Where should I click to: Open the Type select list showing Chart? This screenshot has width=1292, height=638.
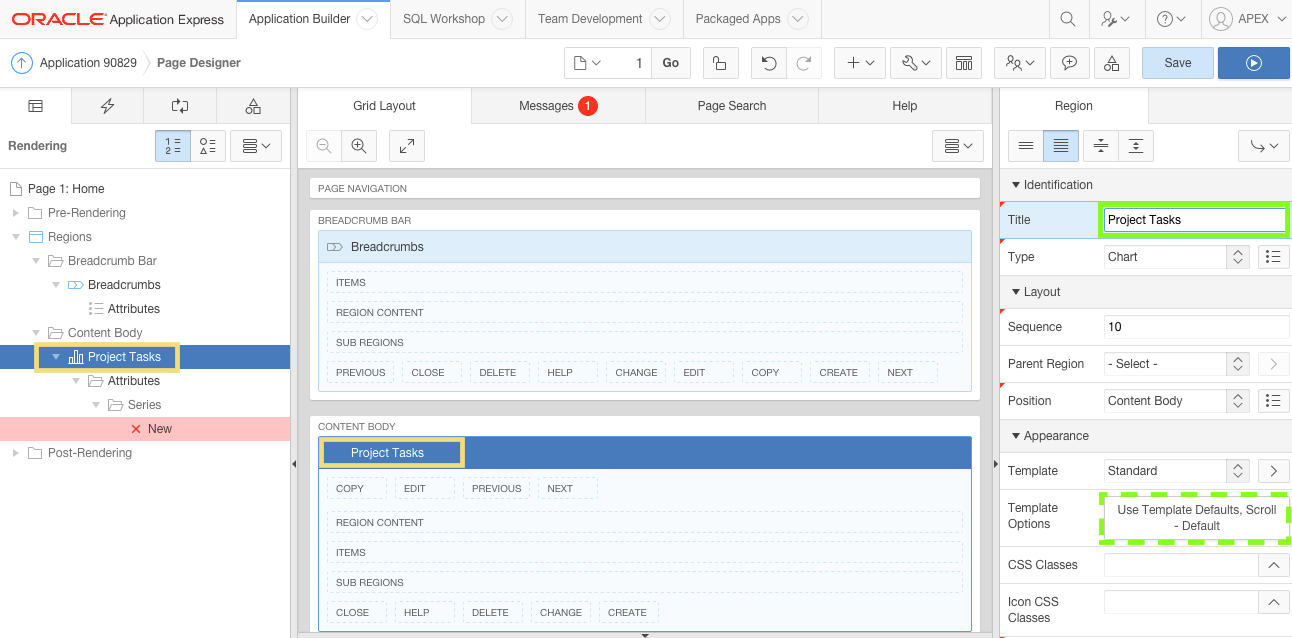point(1176,257)
